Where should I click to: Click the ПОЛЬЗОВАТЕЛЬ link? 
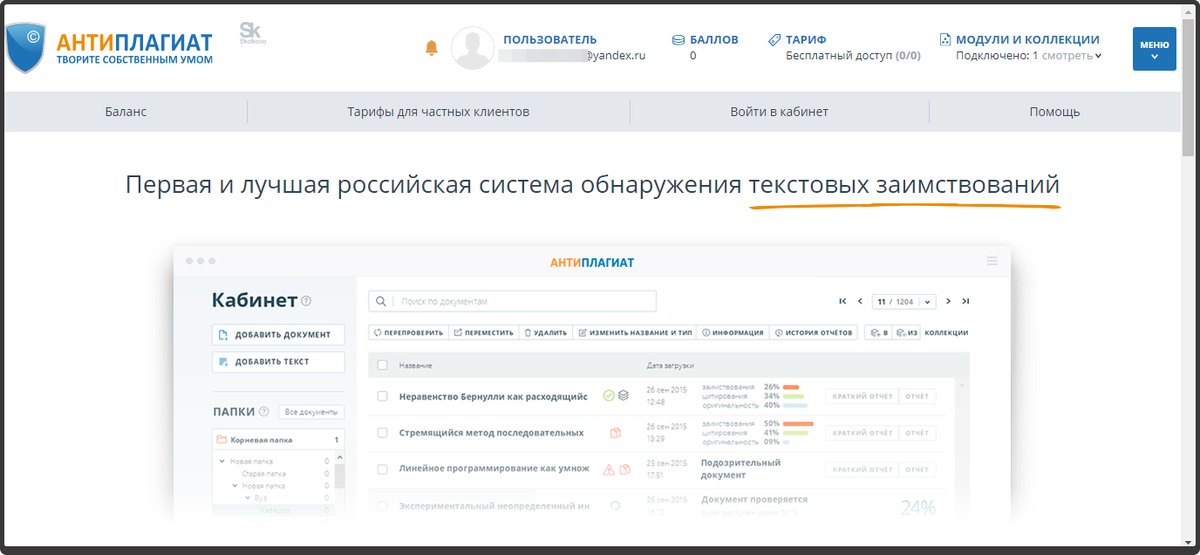click(x=550, y=40)
